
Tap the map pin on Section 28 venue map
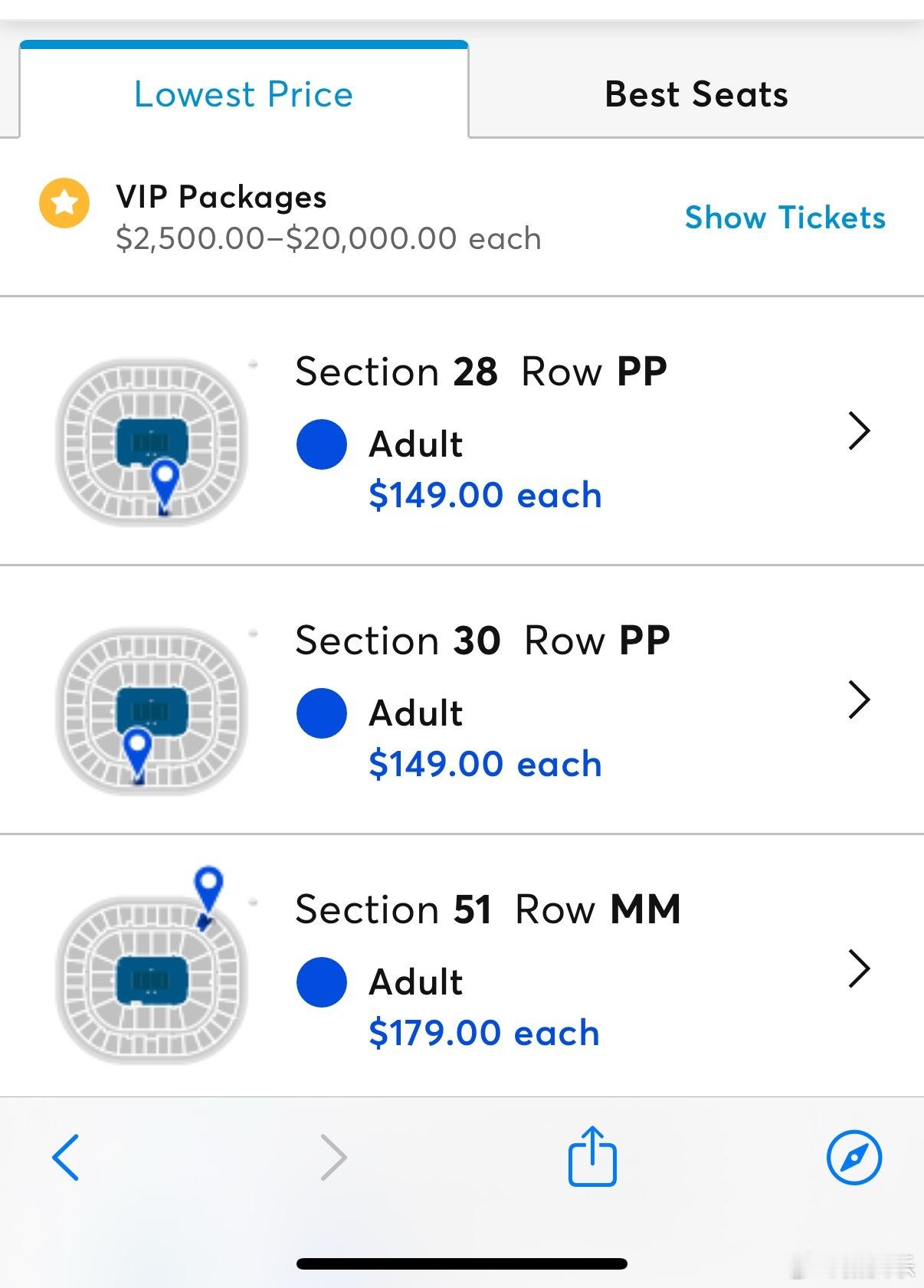pyautogui.click(x=165, y=479)
